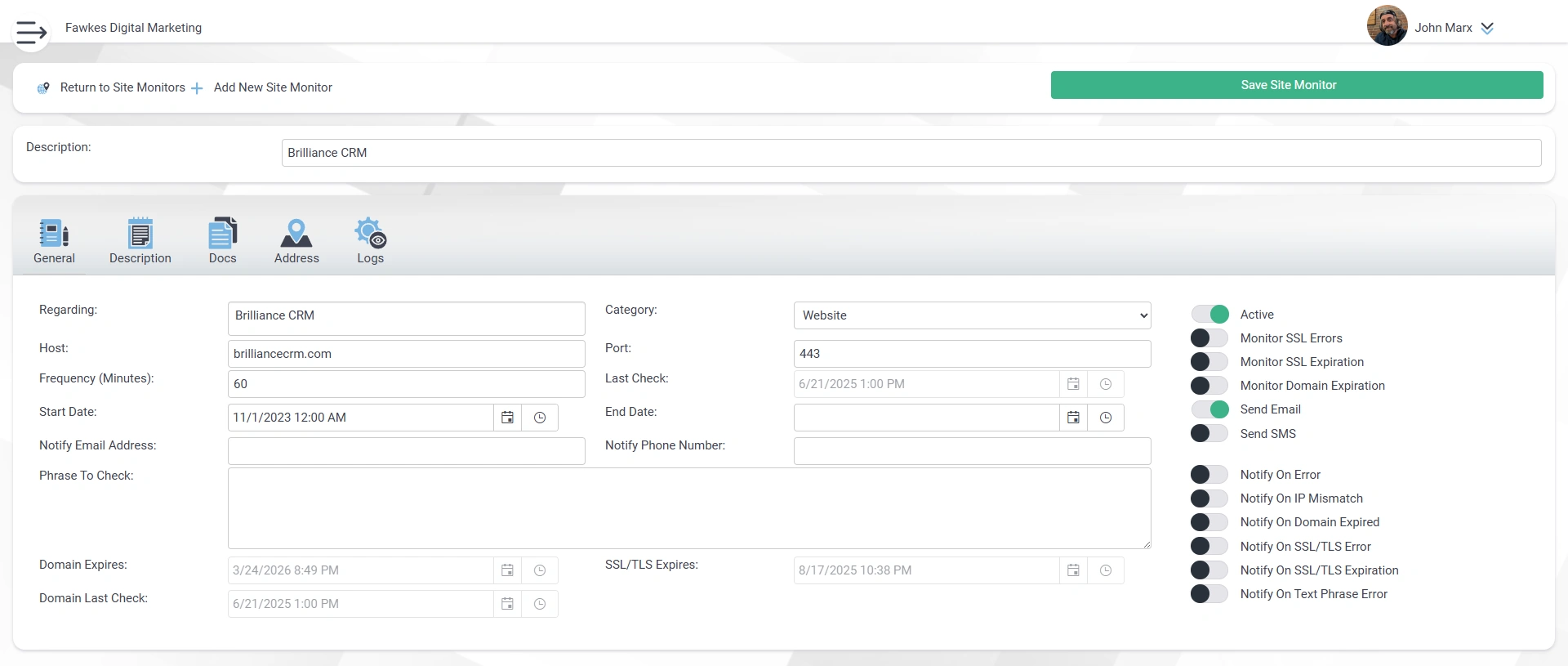Image resolution: width=1568 pixels, height=666 pixels.
Task: Click the Last Check date field
Action: (927, 384)
